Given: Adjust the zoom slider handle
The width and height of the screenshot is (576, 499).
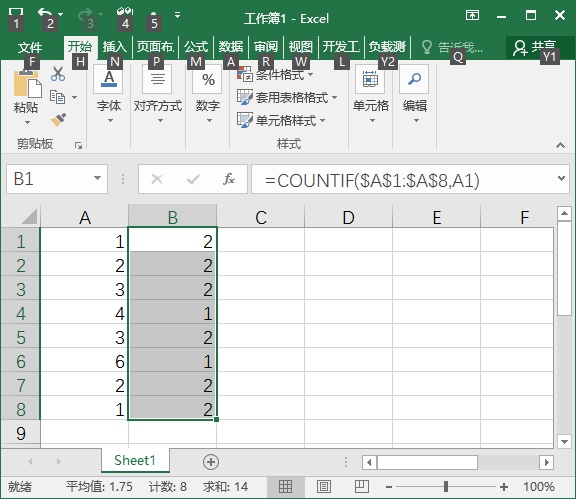Looking at the screenshot, I should (446, 487).
